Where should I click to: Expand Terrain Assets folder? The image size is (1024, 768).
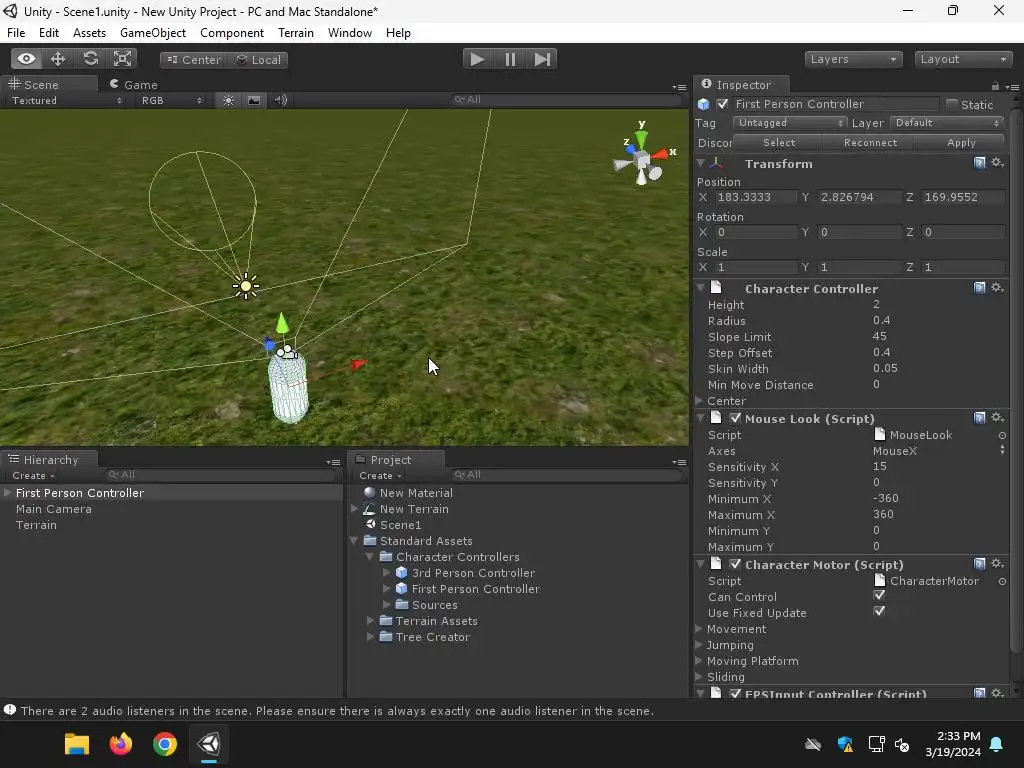pos(370,620)
